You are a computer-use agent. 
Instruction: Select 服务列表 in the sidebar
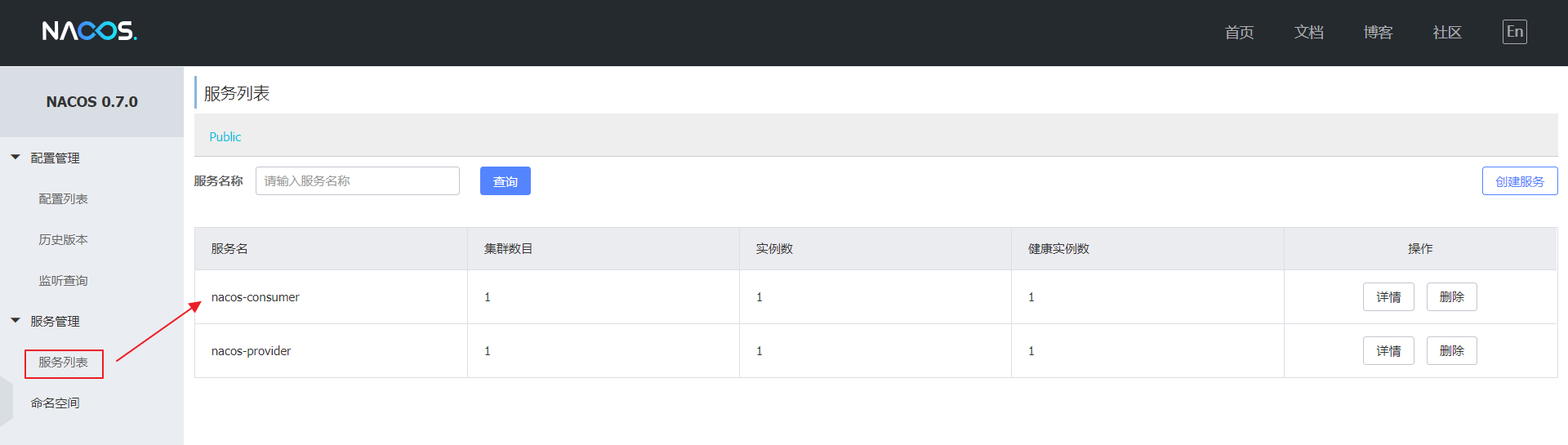coord(63,362)
